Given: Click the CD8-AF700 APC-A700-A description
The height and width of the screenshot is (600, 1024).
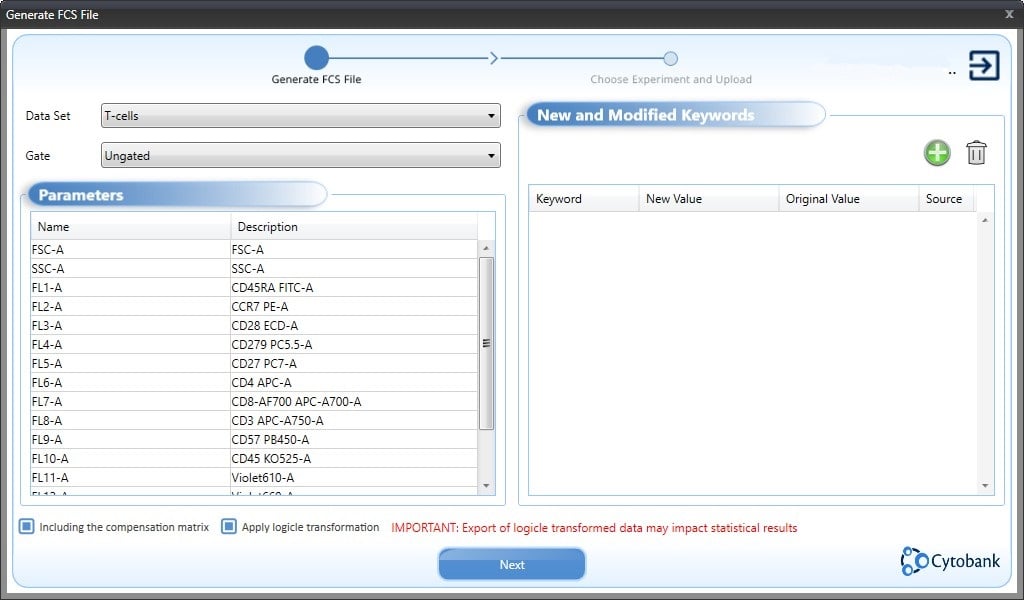Looking at the screenshot, I should coord(296,401).
